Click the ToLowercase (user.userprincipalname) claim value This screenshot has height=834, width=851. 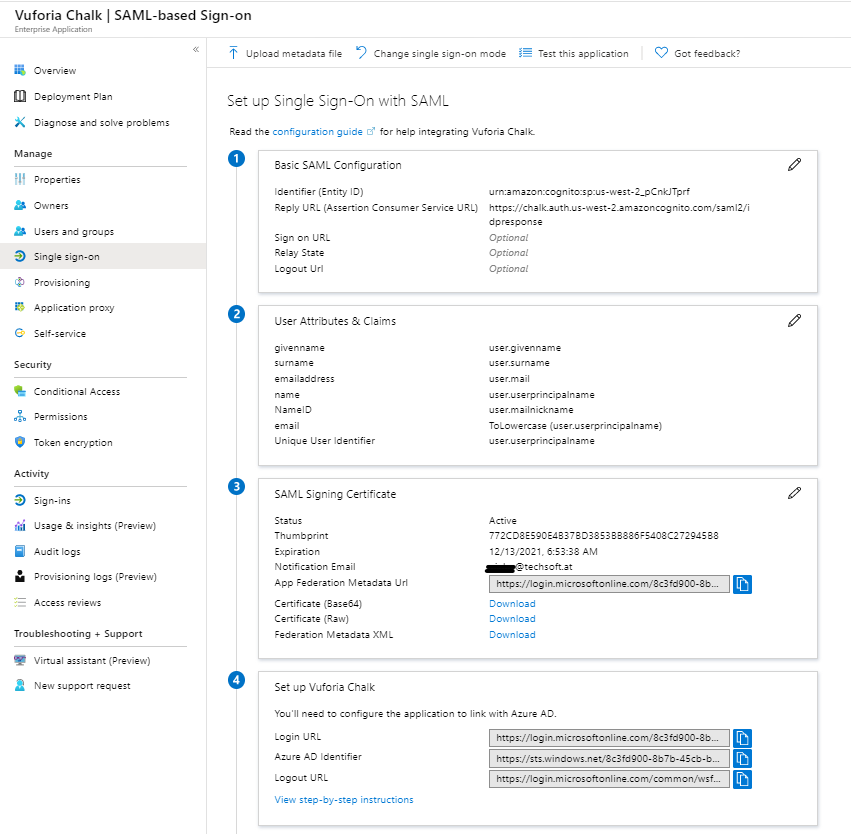pyautogui.click(x=575, y=425)
